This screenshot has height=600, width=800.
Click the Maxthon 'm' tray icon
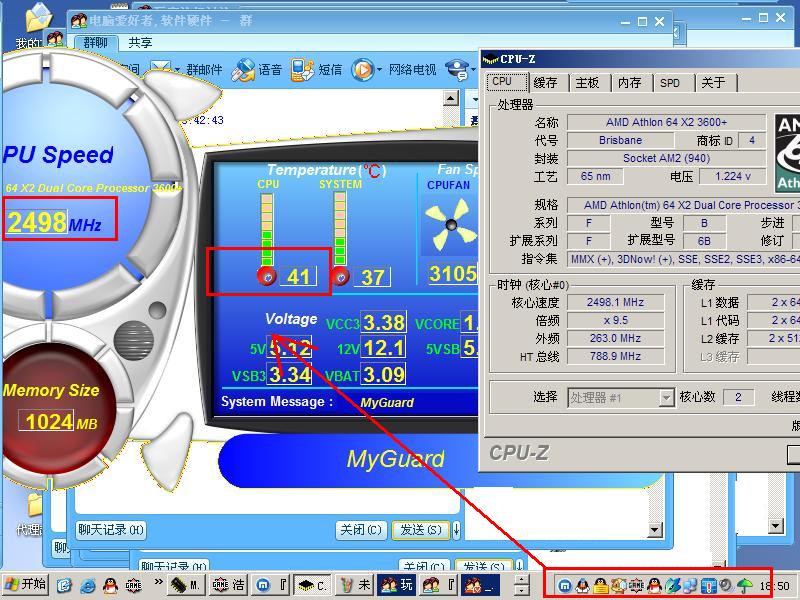(x=564, y=585)
